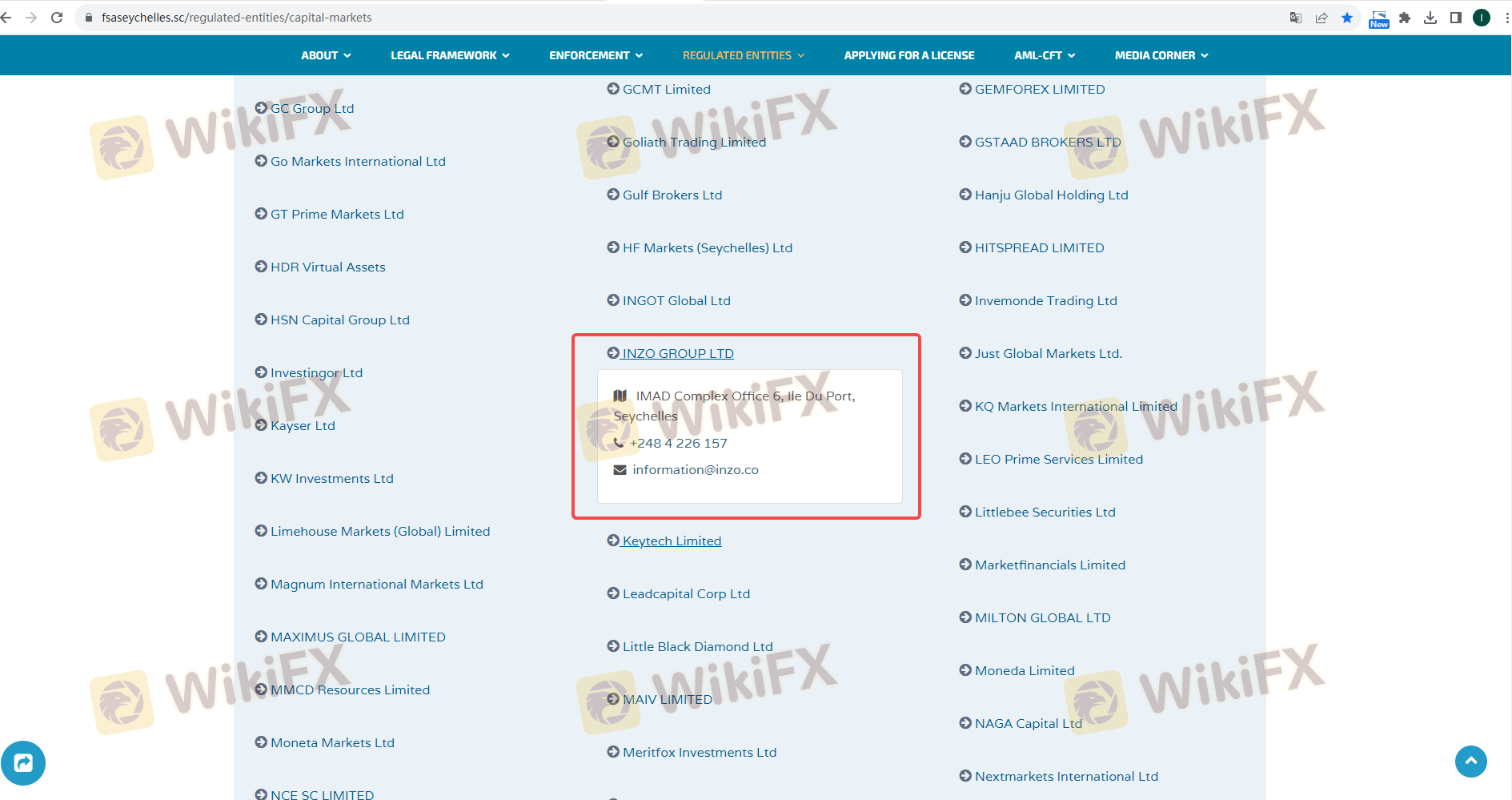Open LEO Prime Services Limited entry
This screenshot has height=800, width=1512.
(1059, 459)
